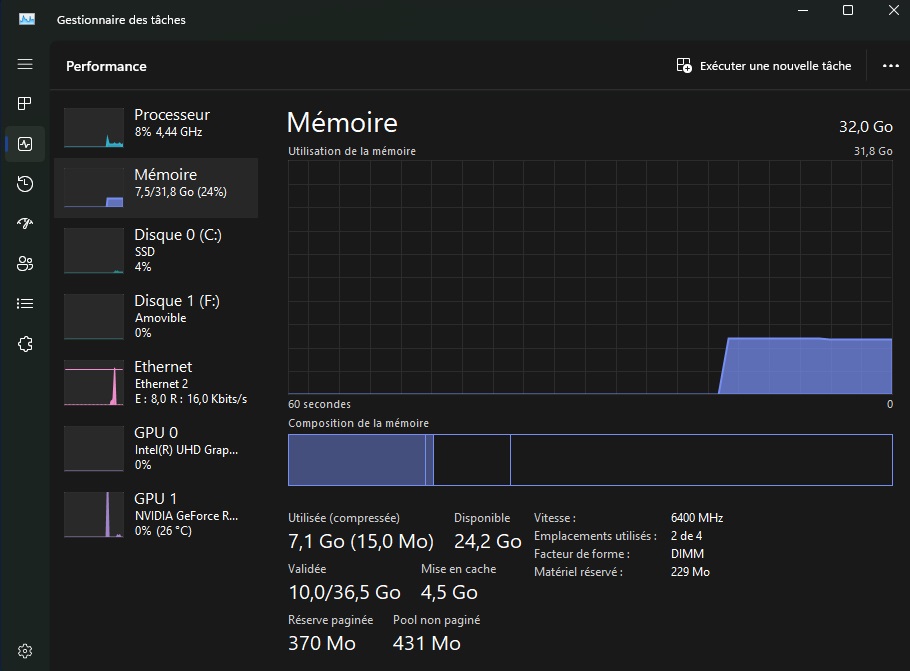Open the hamburger navigation menu

[x=25, y=64]
